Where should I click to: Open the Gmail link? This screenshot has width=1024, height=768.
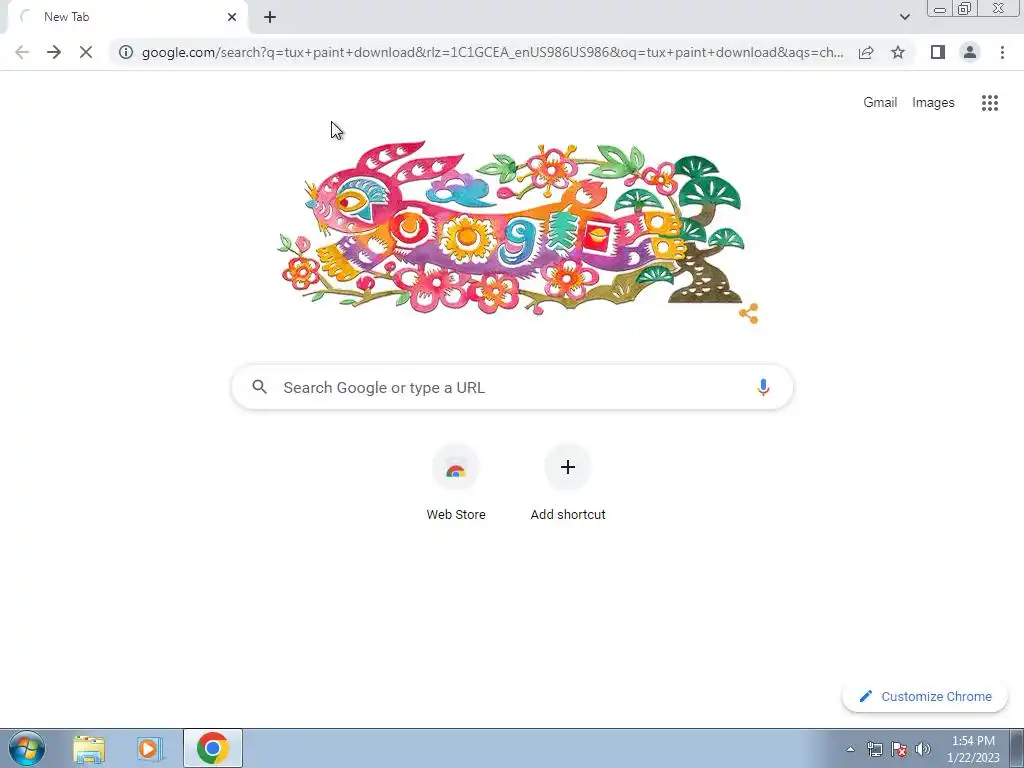click(880, 103)
